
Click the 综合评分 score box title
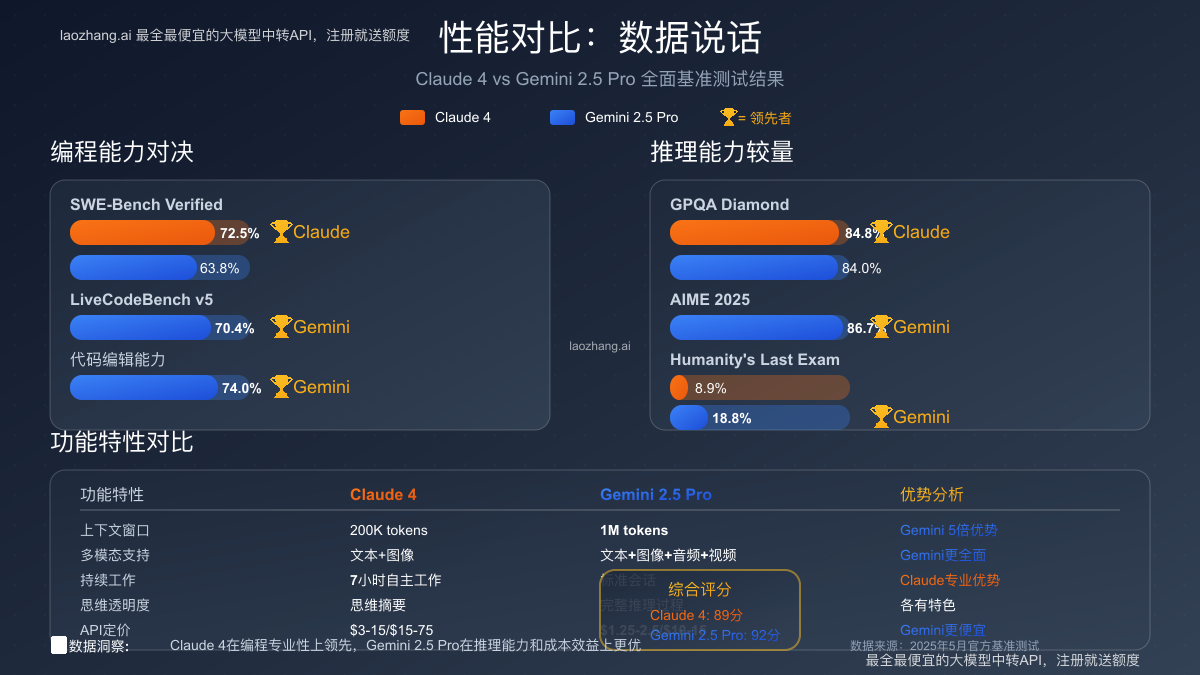click(x=700, y=590)
